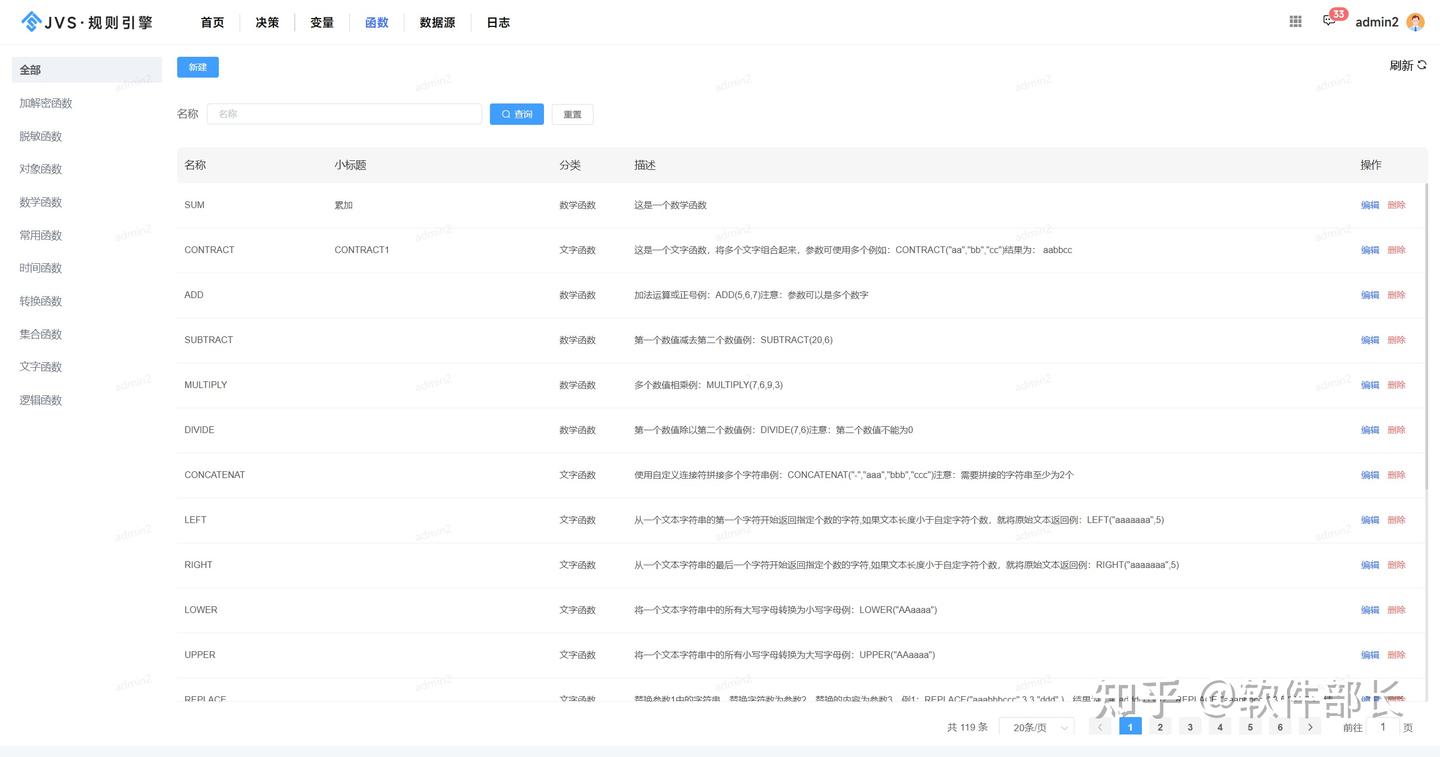Click the 新建 button to create function
1440x757 pixels.
pos(197,66)
